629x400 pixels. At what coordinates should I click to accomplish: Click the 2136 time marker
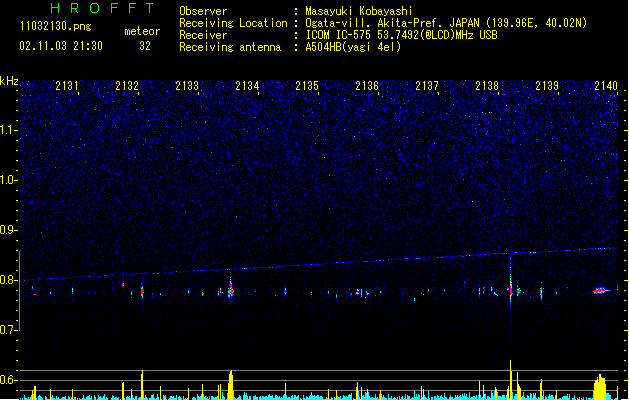click(x=367, y=85)
